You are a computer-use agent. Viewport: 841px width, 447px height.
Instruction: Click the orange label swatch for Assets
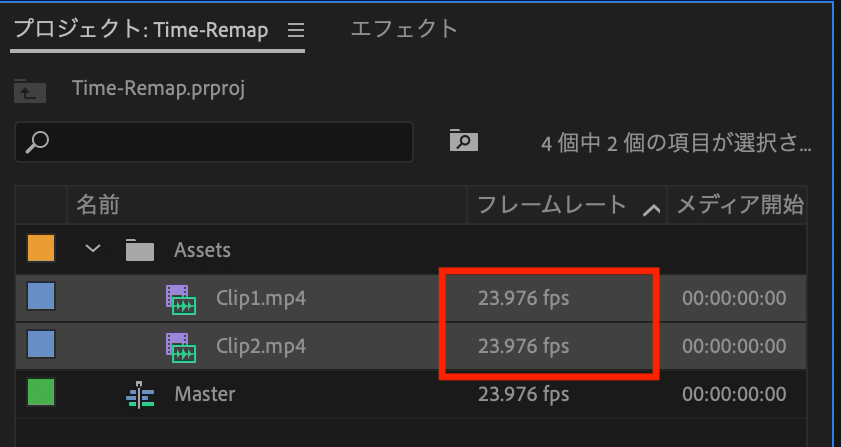tap(40, 248)
